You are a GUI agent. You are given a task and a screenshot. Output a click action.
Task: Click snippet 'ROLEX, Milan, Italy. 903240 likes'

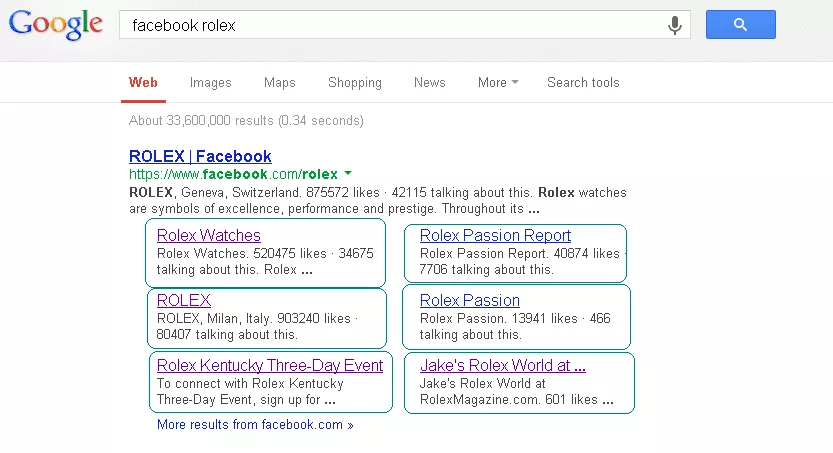pyautogui.click(x=254, y=319)
